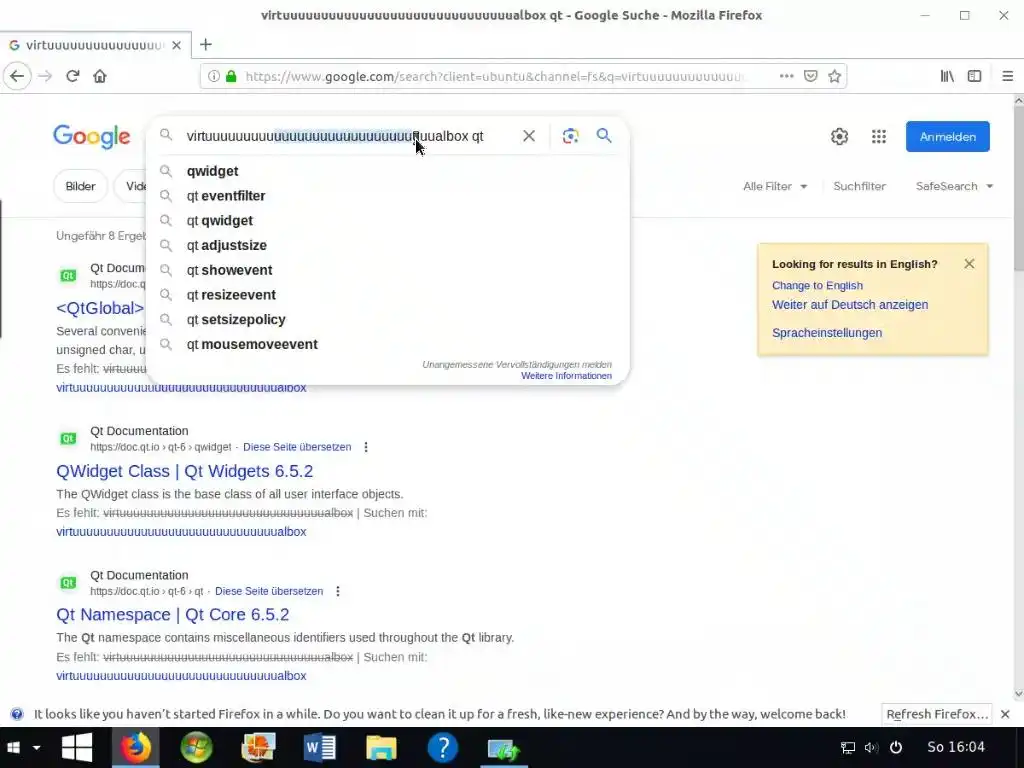
Task: Expand the Alle Filter dropdown
Action: click(775, 186)
